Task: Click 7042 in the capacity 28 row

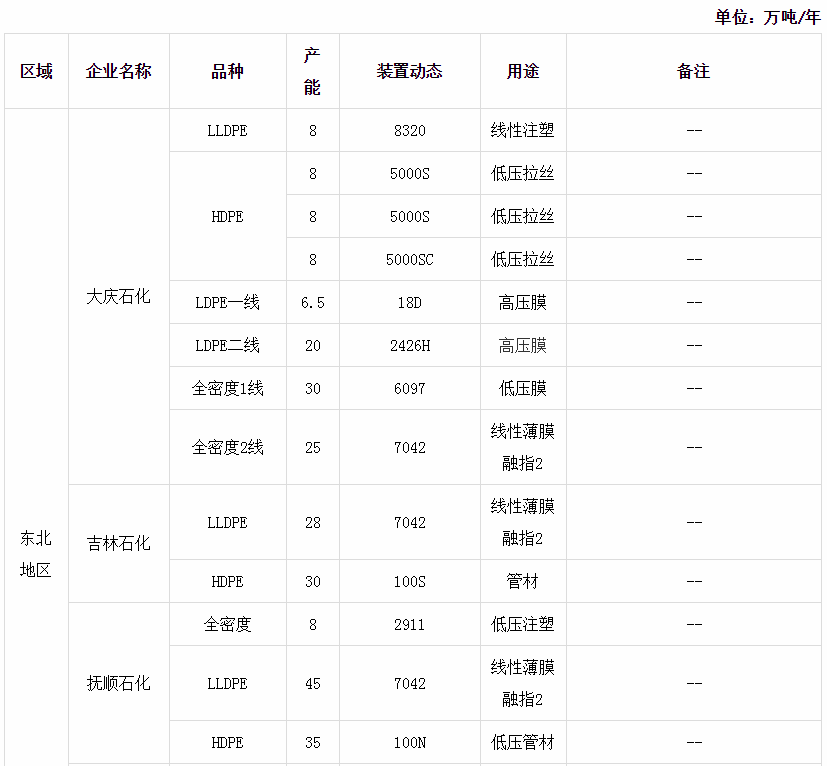Action: 409,522
